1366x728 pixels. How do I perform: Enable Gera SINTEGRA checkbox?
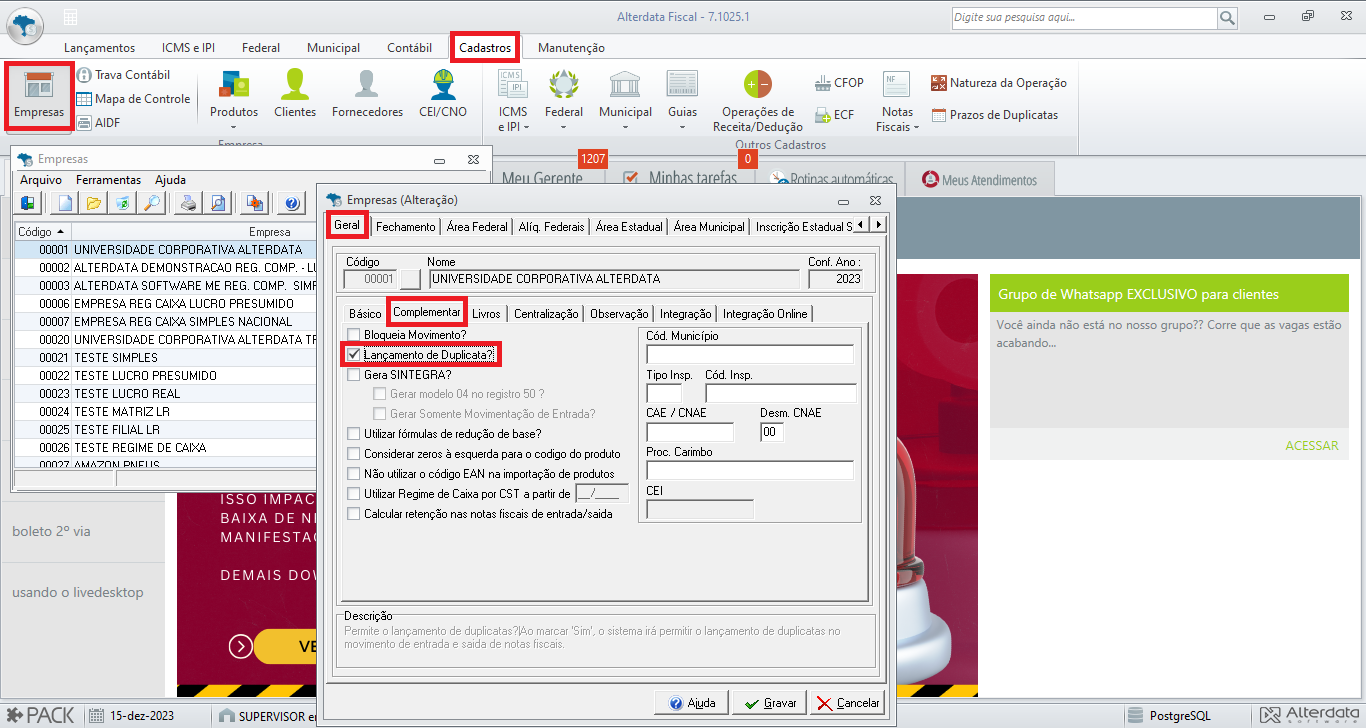pyautogui.click(x=353, y=375)
